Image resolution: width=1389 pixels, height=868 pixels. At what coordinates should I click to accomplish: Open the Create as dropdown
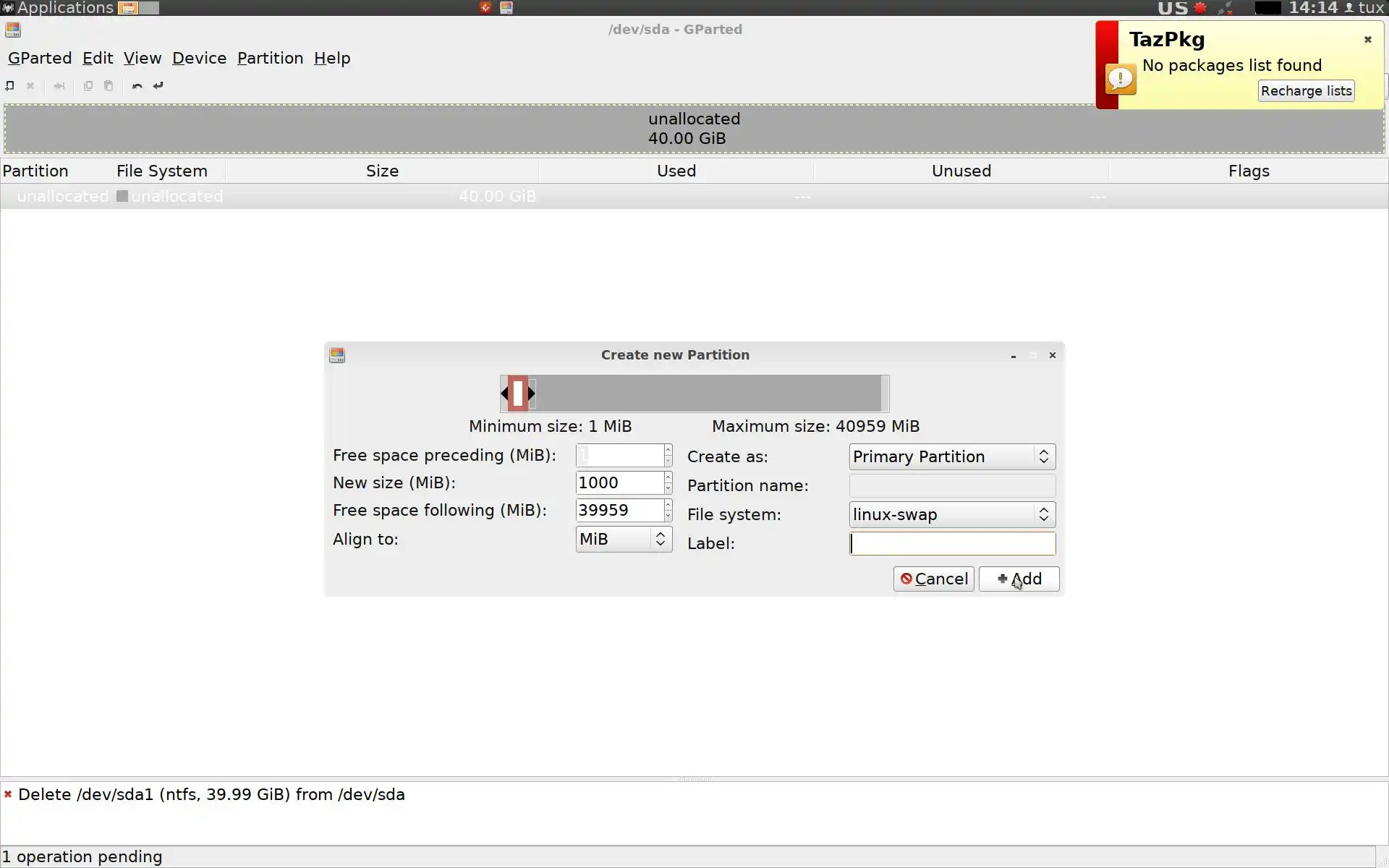[952, 456]
